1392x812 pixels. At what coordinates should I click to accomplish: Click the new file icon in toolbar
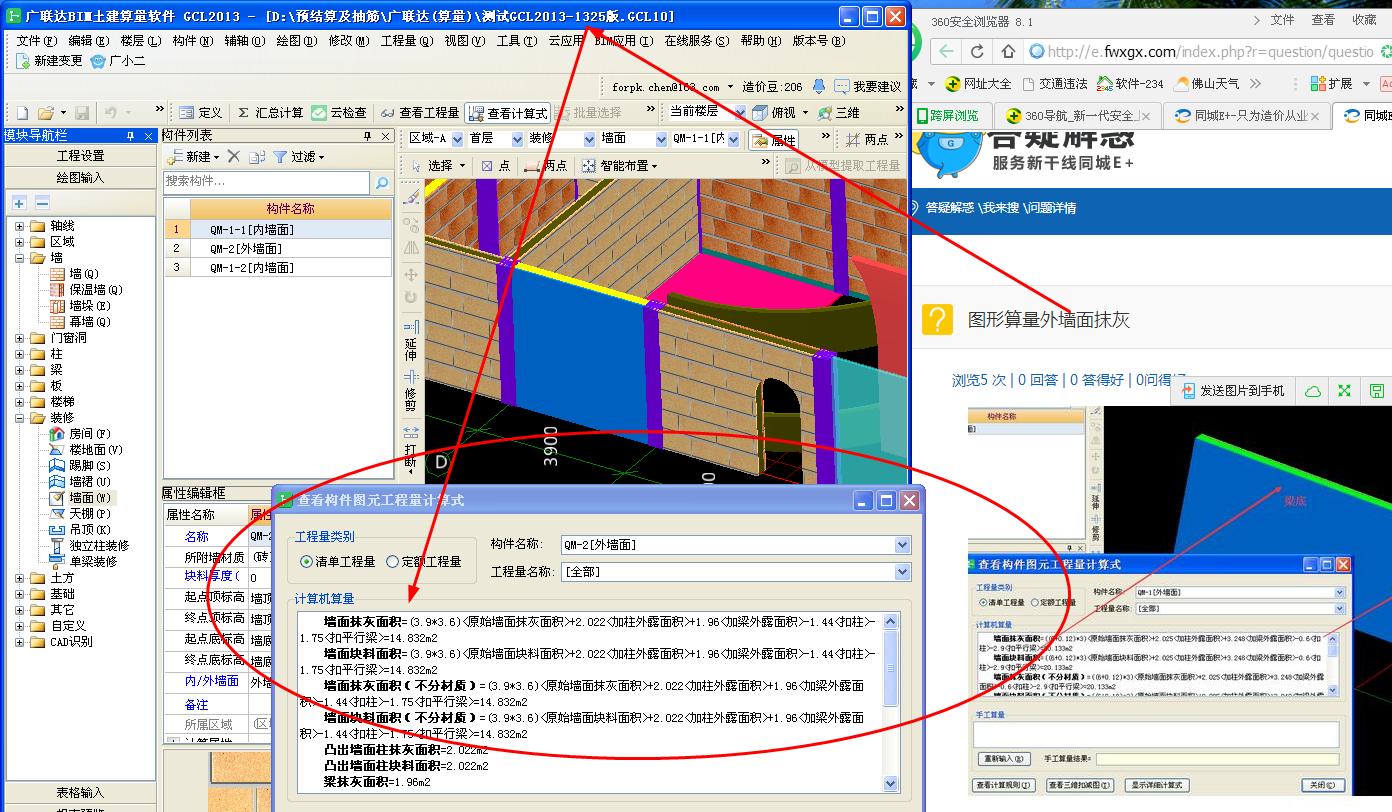(21, 113)
